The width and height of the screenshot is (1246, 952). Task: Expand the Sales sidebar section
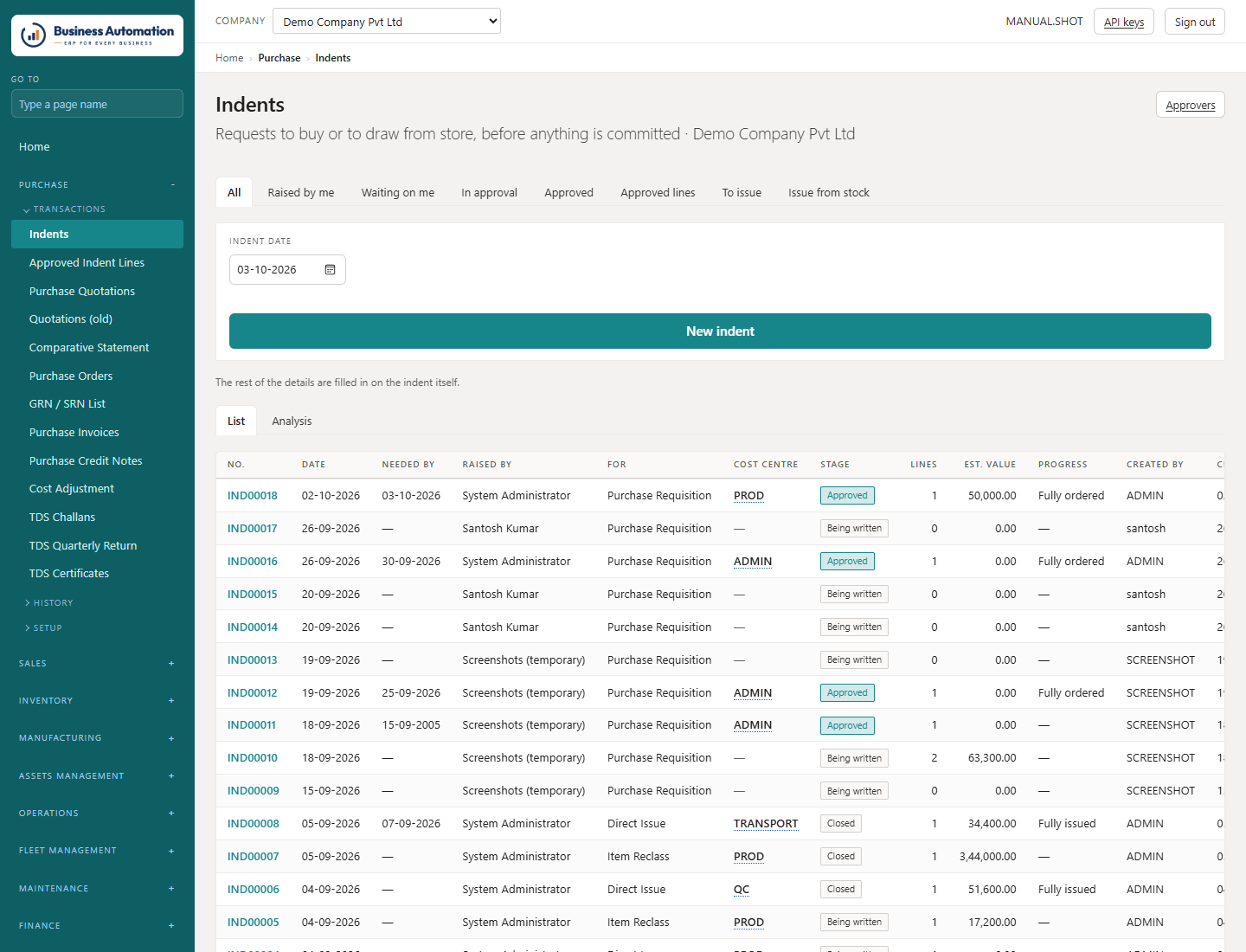[x=97, y=664]
